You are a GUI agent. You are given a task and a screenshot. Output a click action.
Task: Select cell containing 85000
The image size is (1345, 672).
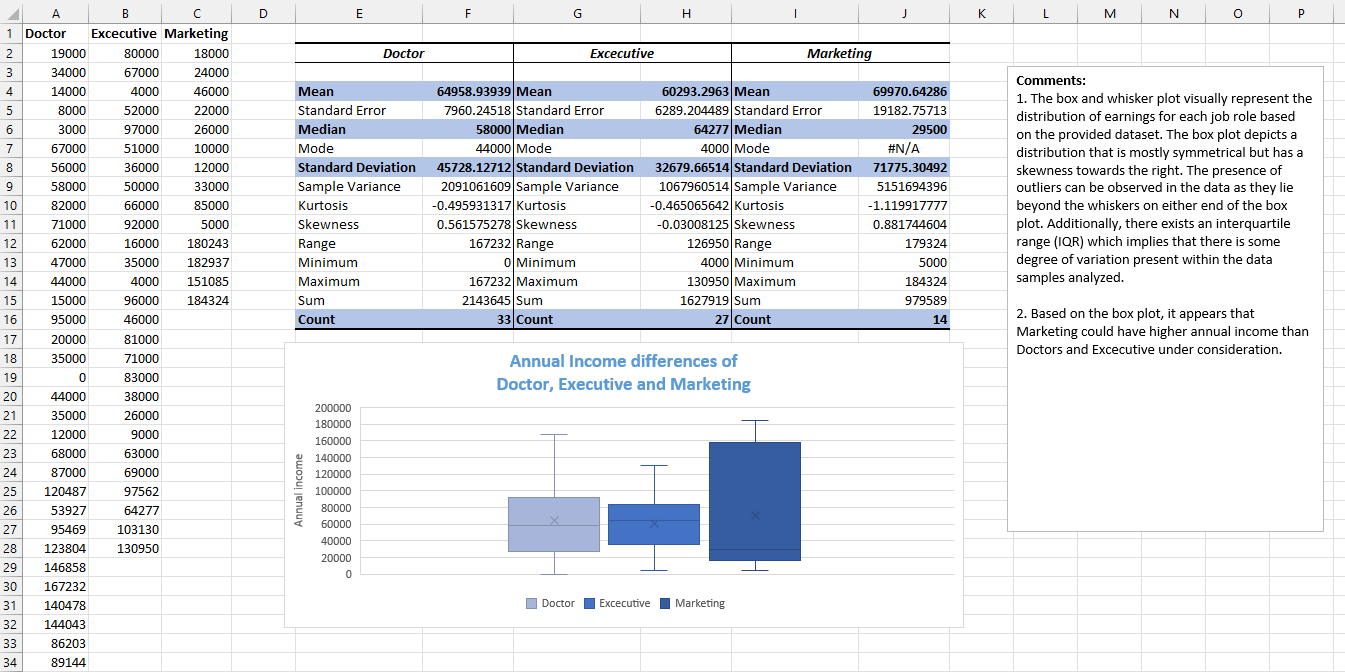coord(197,205)
